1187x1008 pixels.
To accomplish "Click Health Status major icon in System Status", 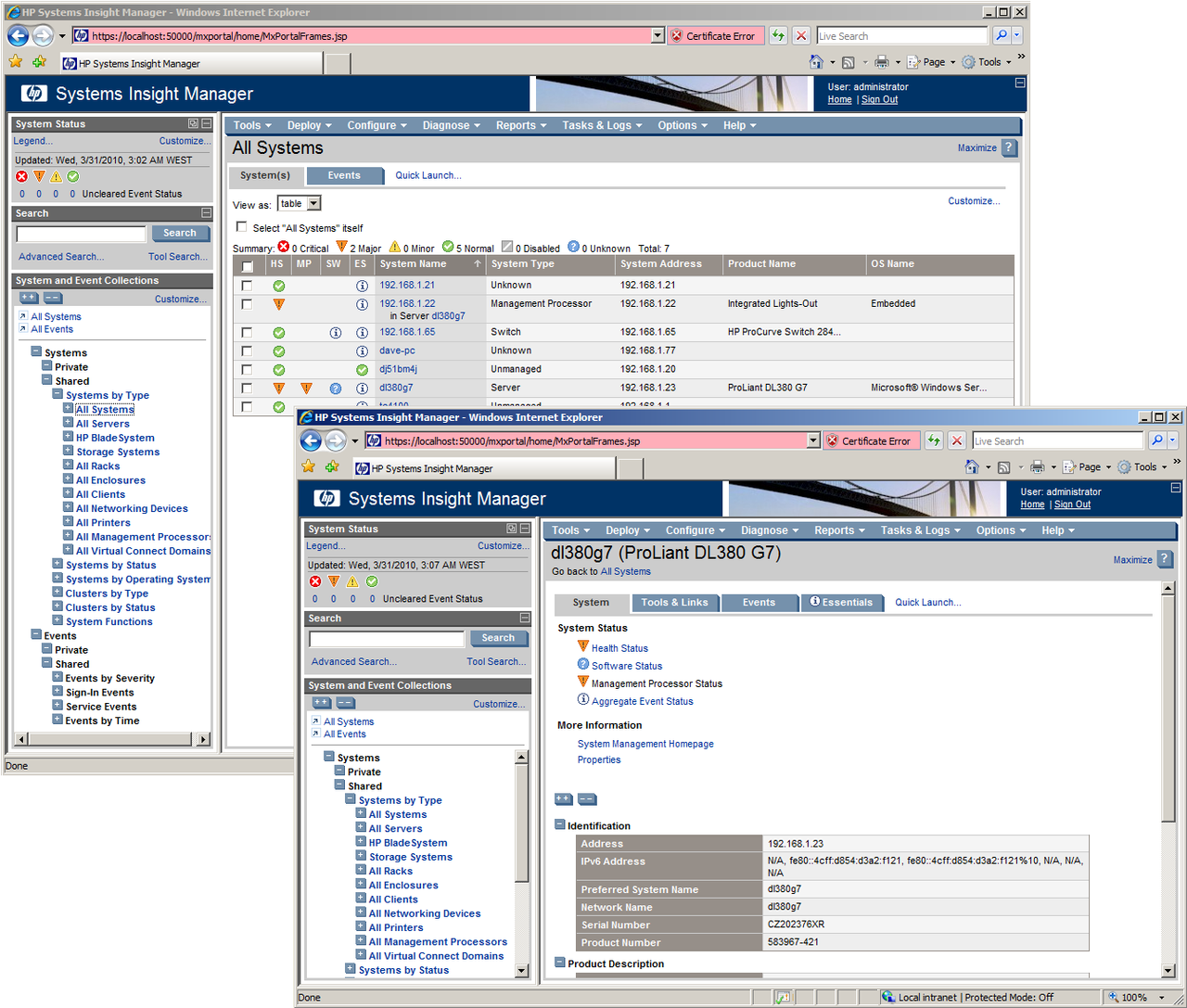I will [583, 646].
